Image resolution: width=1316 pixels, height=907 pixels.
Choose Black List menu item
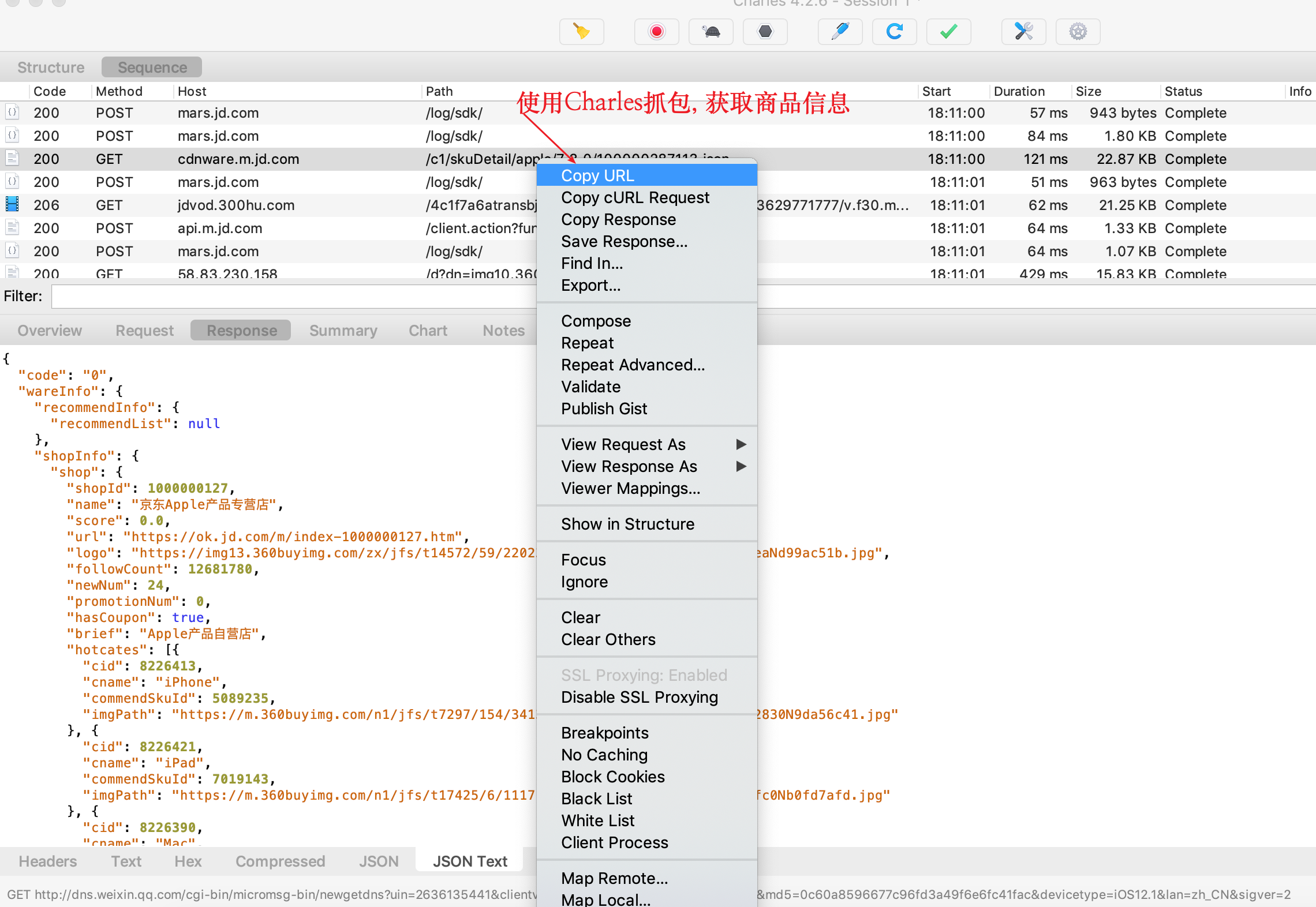point(646,799)
